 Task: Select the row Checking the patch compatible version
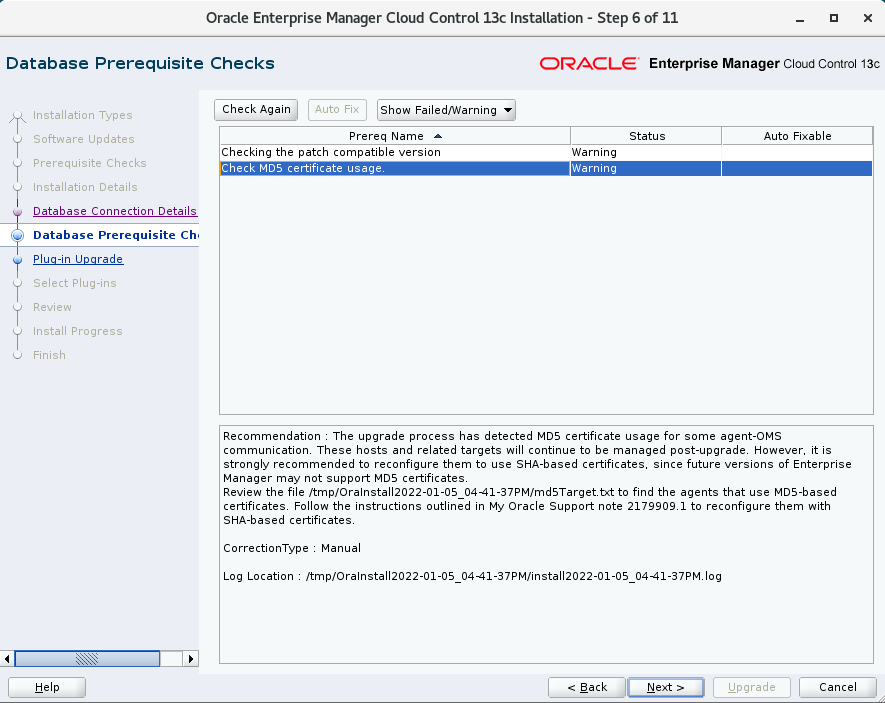tap(546, 152)
